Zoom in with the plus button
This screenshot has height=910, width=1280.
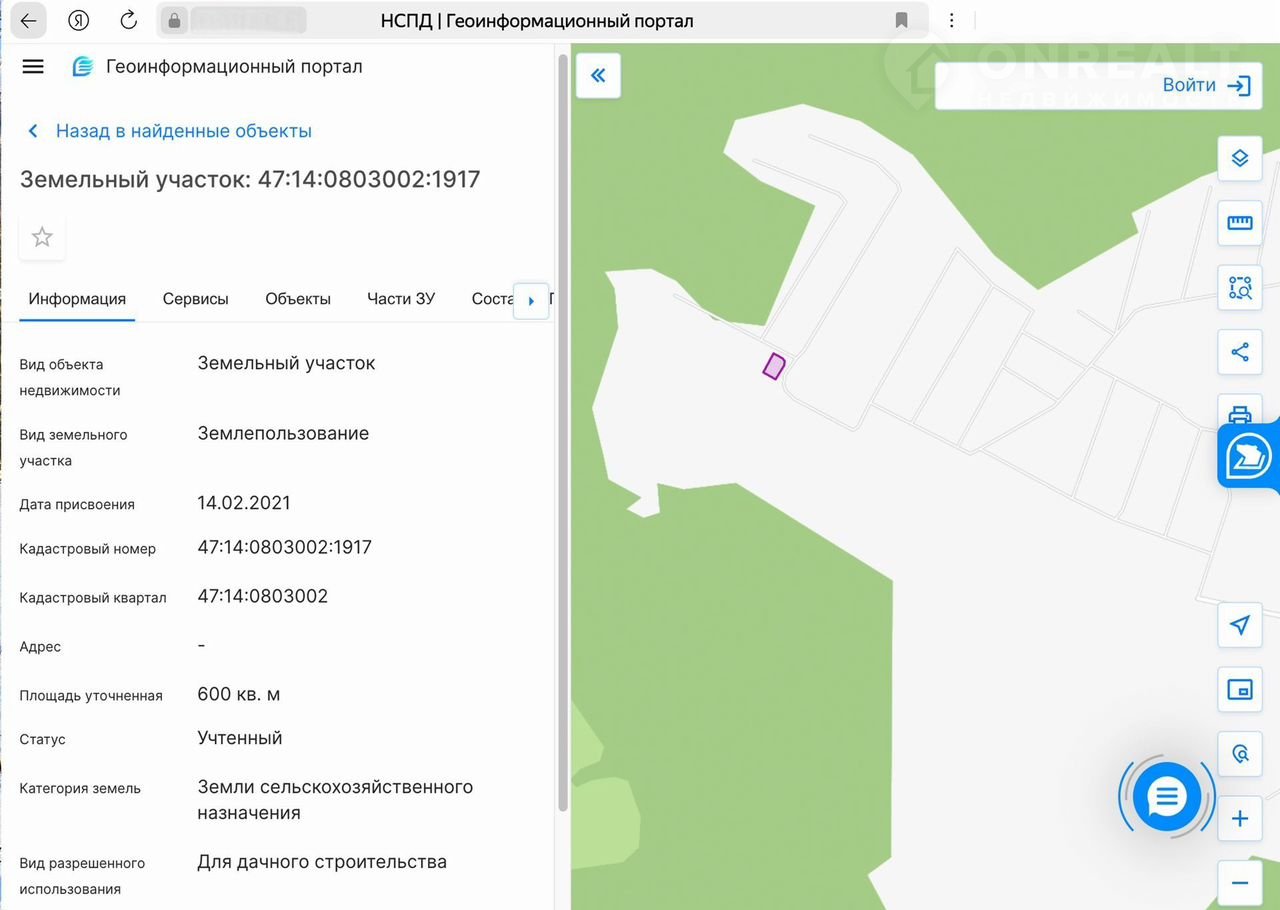coord(1239,819)
